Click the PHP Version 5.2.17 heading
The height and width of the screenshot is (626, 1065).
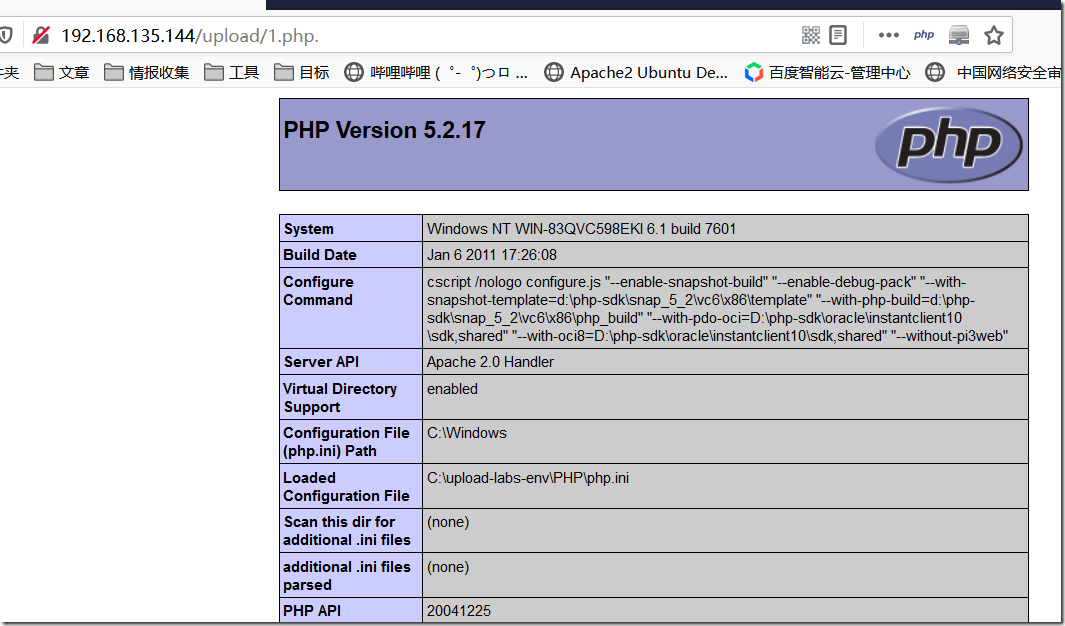point(384,130)
